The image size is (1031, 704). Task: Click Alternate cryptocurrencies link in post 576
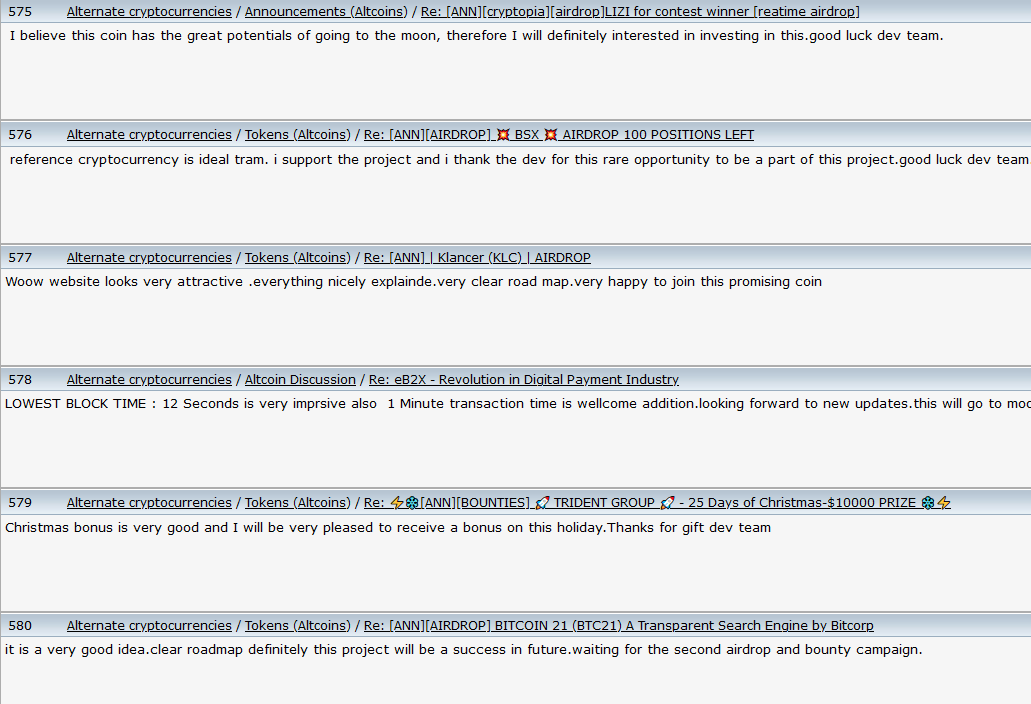pyautogui.click(x=149, y=135)
